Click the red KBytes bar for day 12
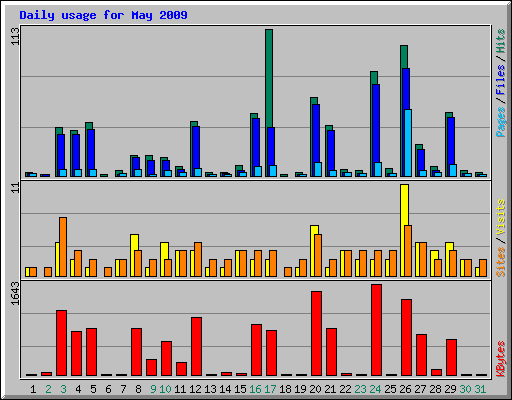Screen dimensions: 512x400 (x=197, y=347)
